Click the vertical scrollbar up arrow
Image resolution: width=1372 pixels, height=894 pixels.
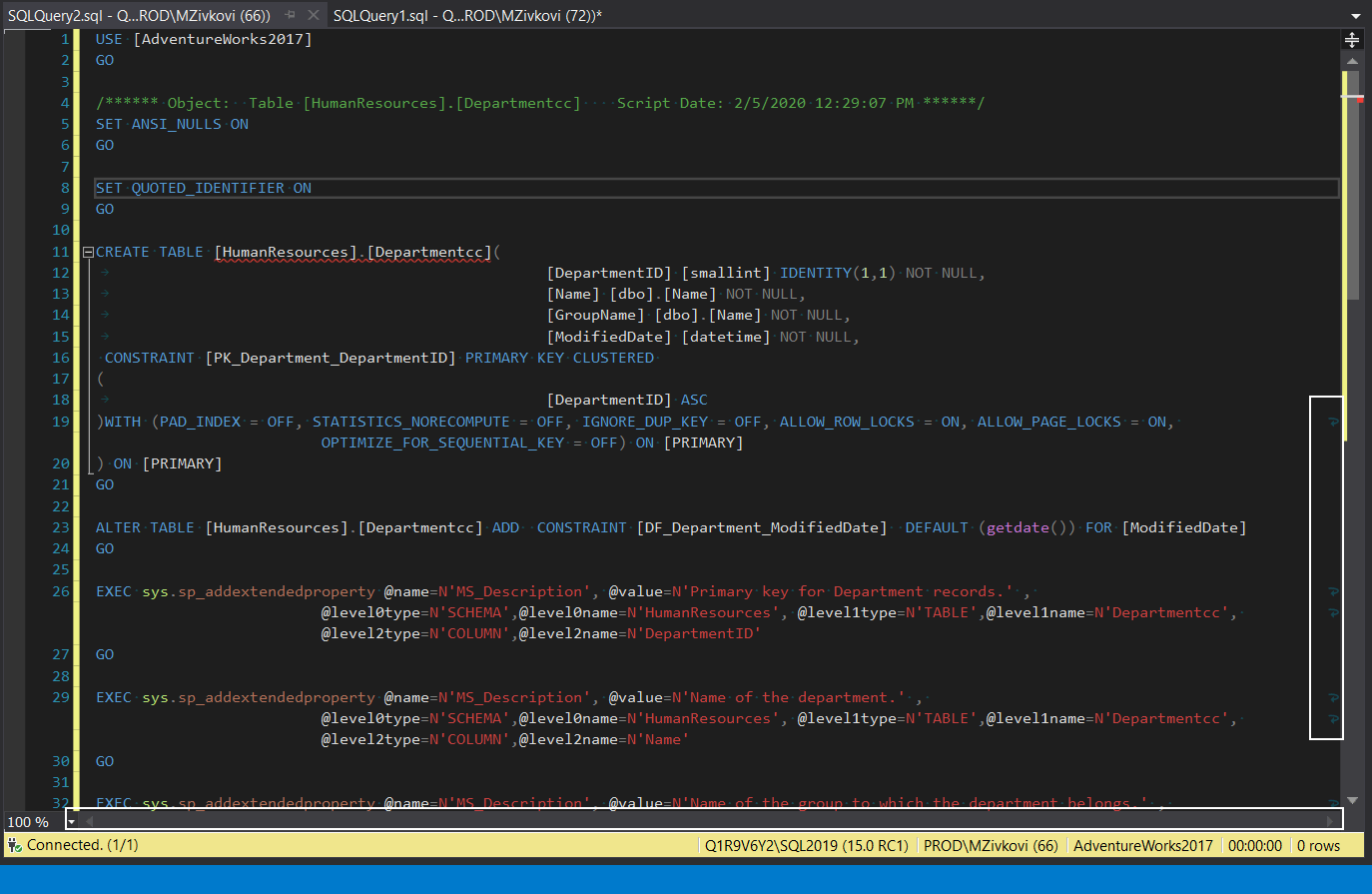tap(1352, 60)
